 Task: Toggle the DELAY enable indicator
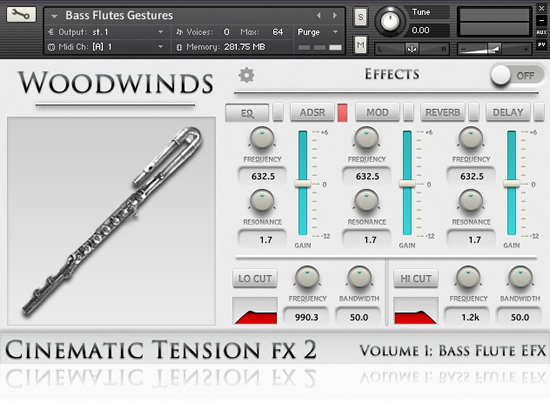[x=538, y=112]
